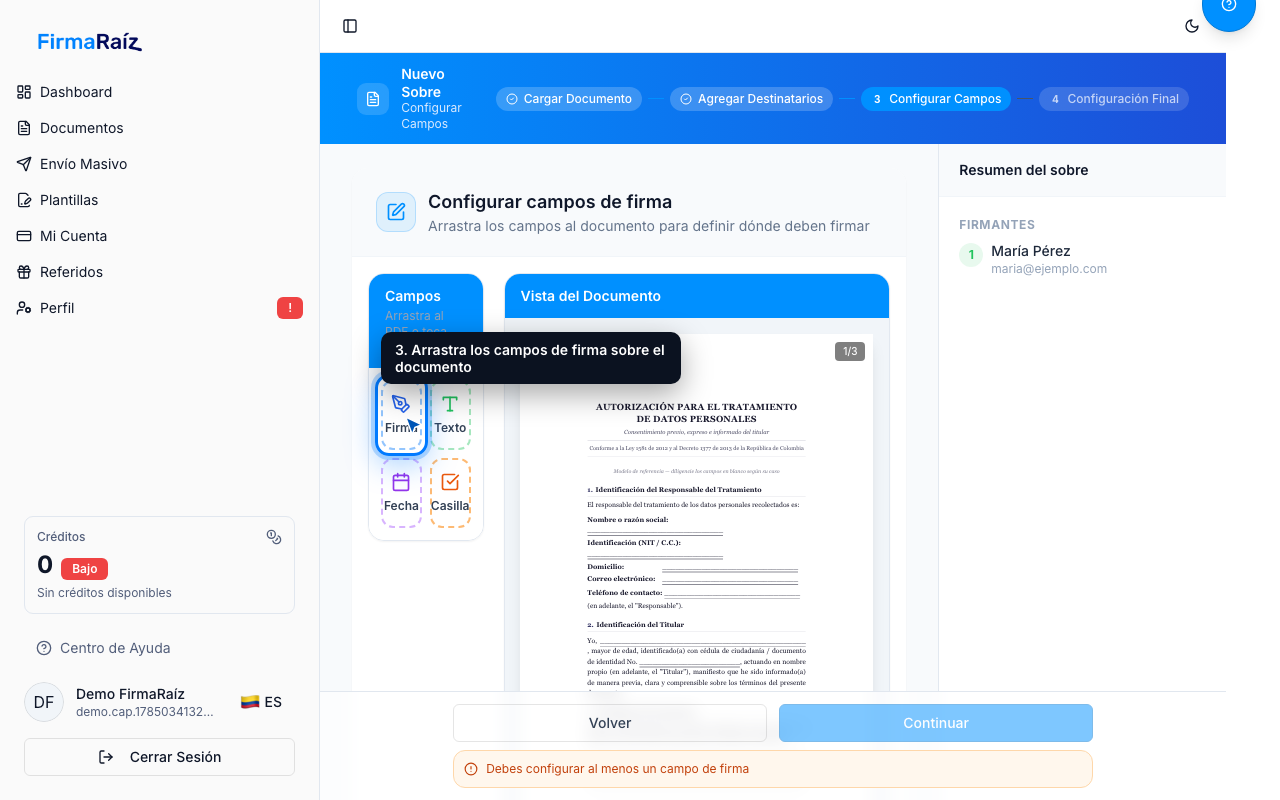The height and width of the screenshot is (800, 1280).
Task: Click signer number 1 green badge
Action: pos(971,255)
